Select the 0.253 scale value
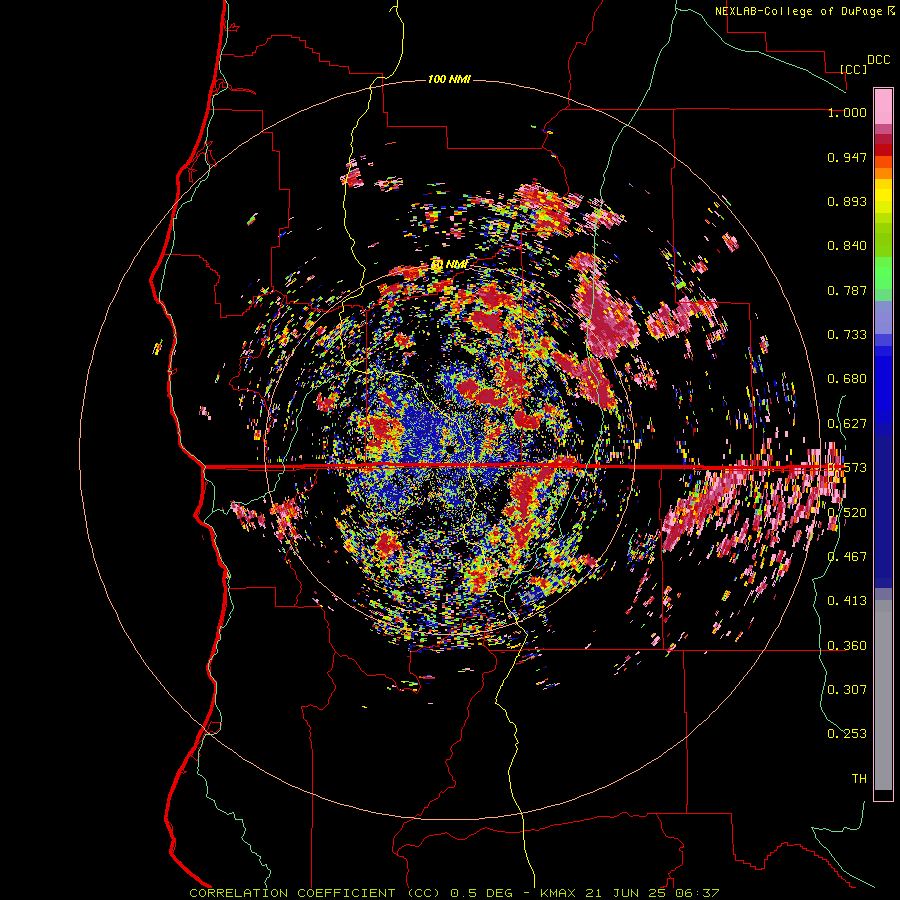 pos(847,734)
